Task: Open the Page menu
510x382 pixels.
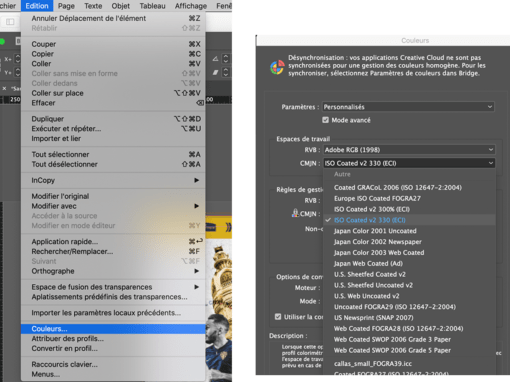Action: point(66,6)
